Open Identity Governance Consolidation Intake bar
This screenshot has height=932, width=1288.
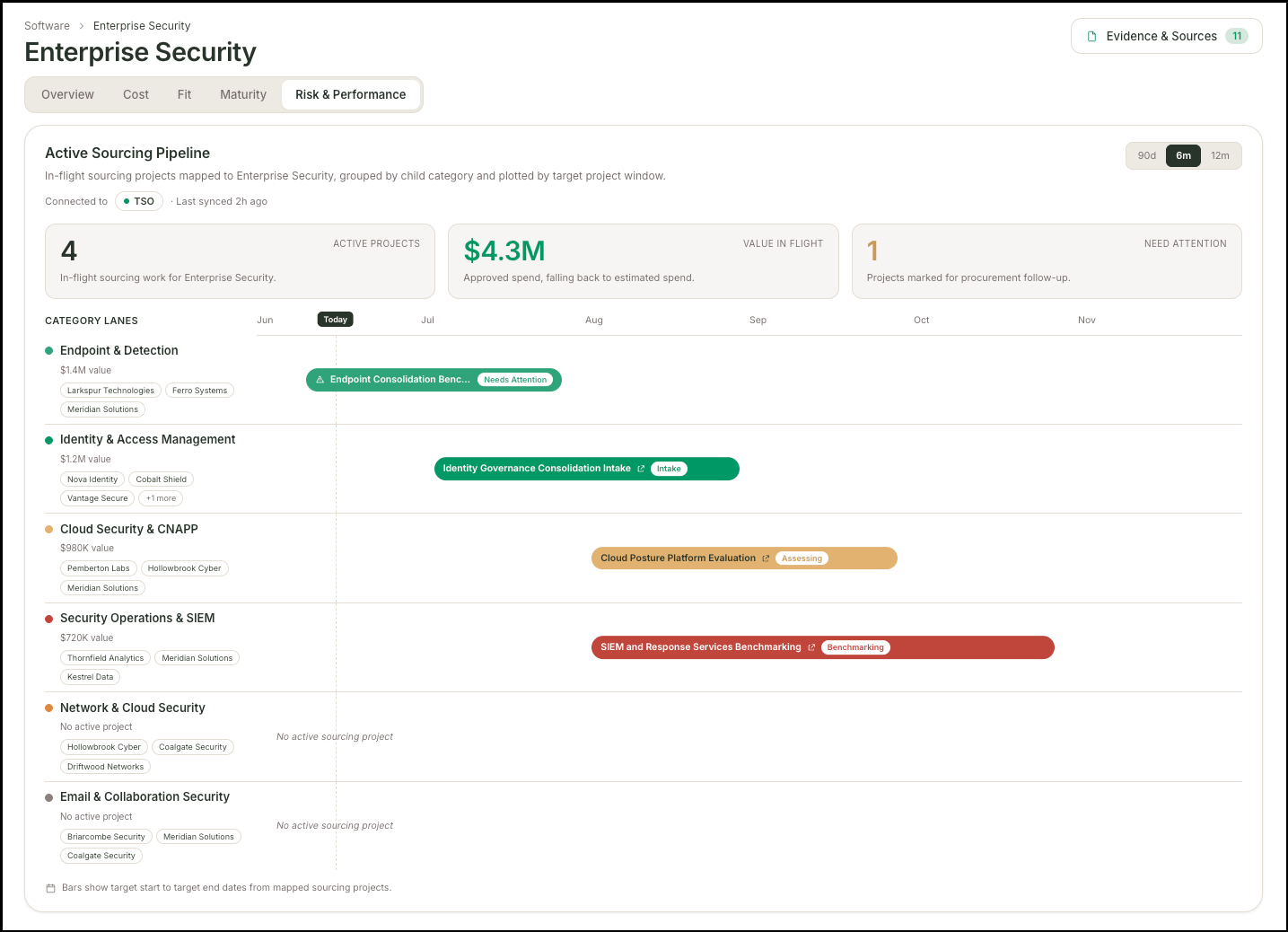coord(586,469)
